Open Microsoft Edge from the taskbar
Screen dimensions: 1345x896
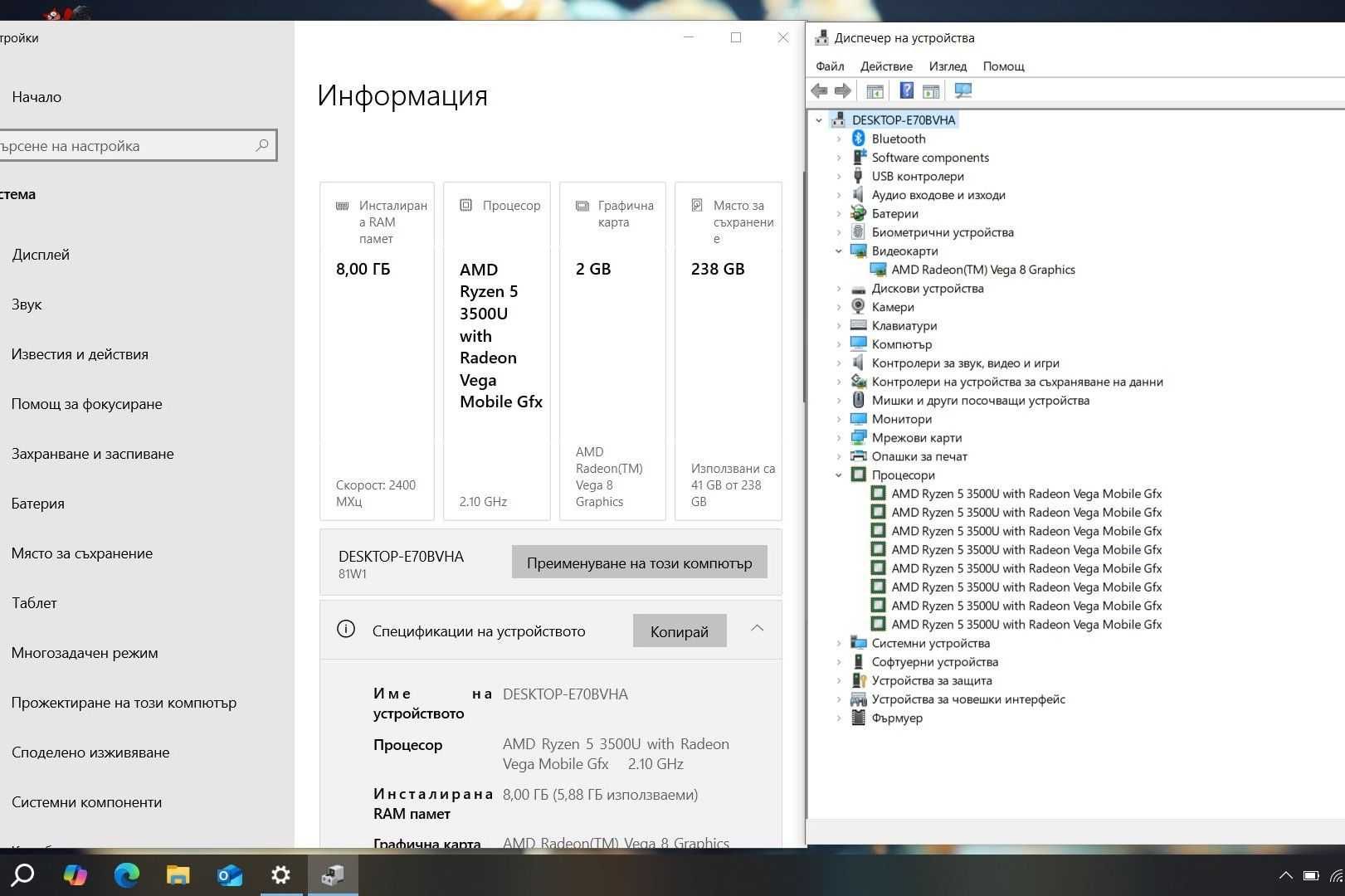click(x=127, y=874)
